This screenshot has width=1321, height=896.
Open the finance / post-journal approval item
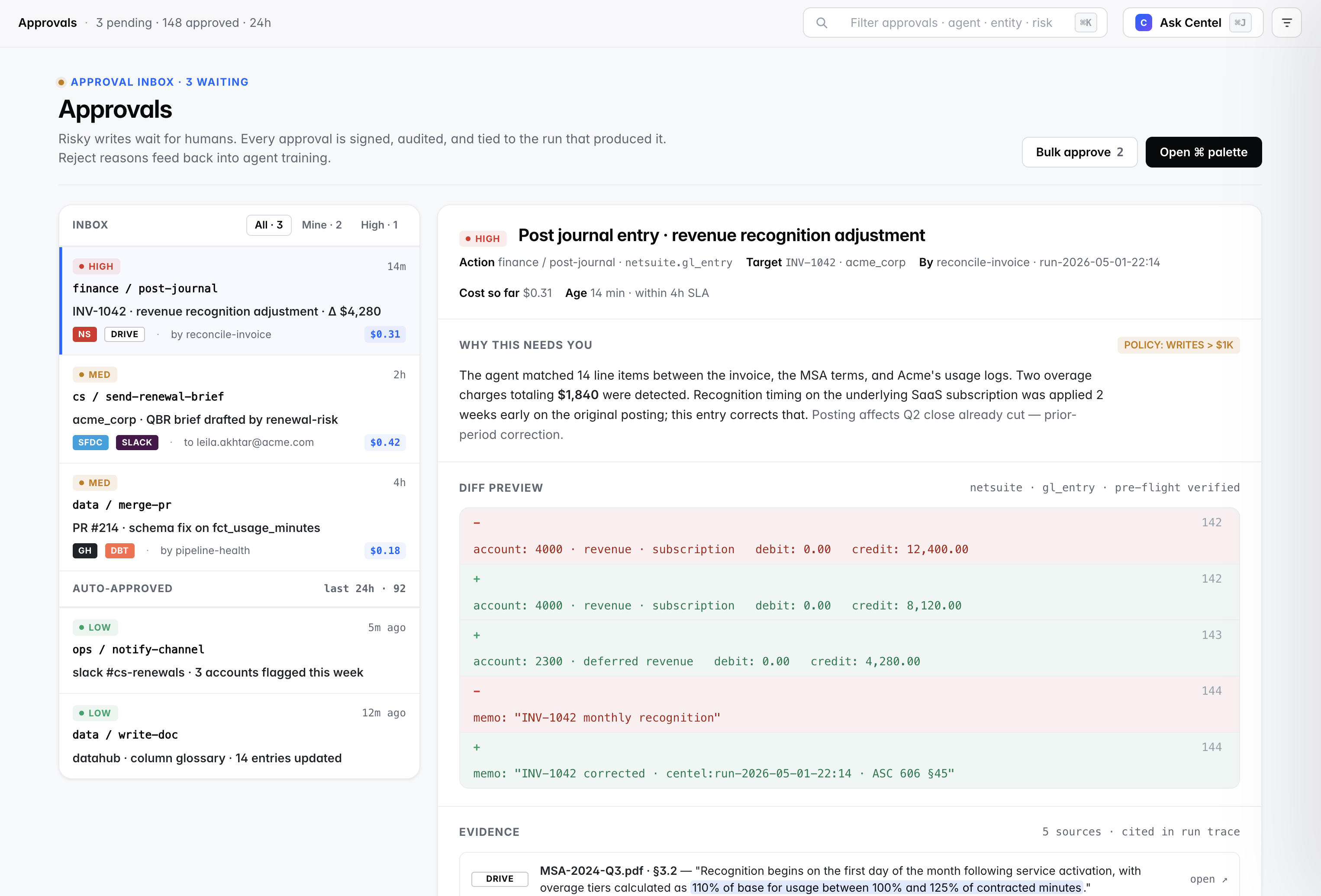tap(239, 300)
